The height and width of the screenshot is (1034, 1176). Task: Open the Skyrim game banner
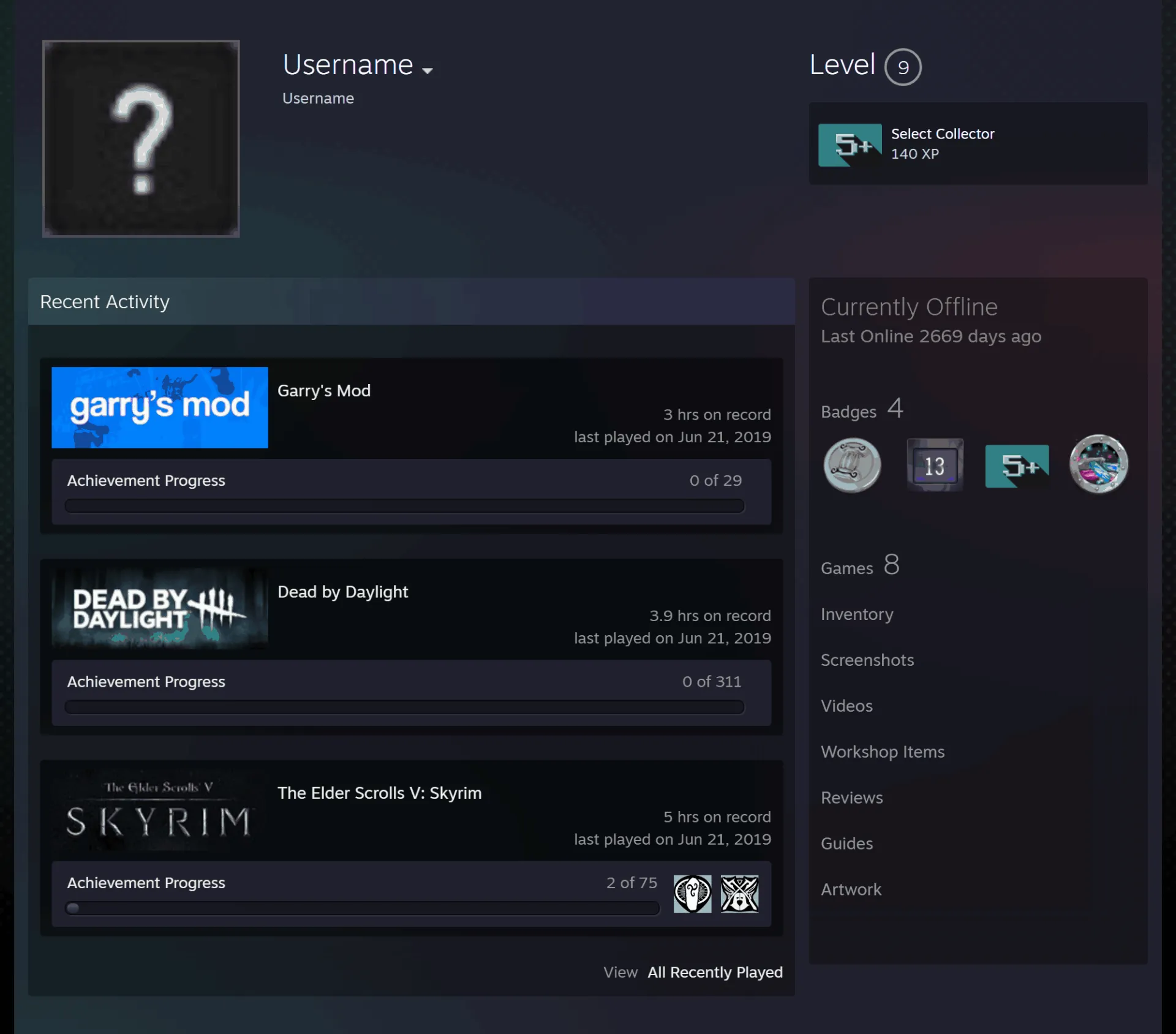[x=160, y=809]
